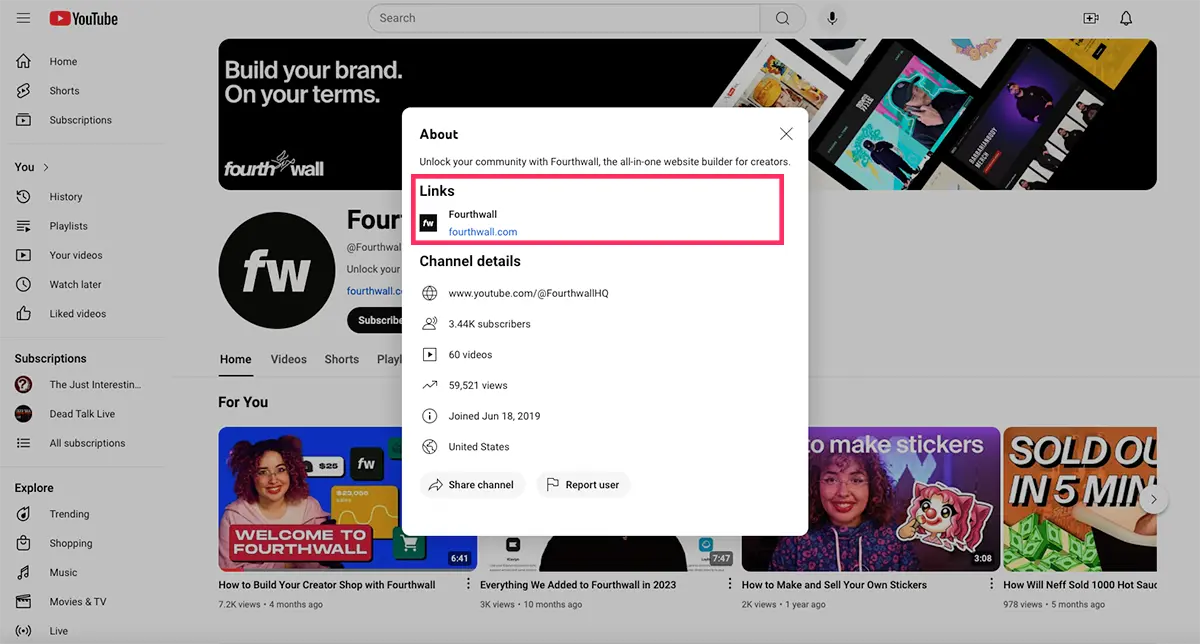This screenshot has height=644, width=1200.
Task: Go to Shorts in the sidebar
Action: click(64, 91)
